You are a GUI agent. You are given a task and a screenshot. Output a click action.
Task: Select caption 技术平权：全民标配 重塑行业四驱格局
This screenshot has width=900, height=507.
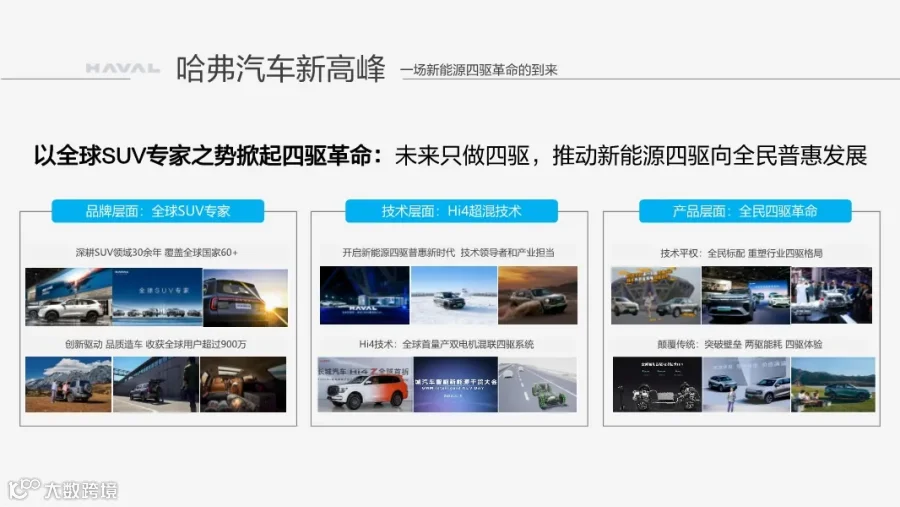coord(741,253)
